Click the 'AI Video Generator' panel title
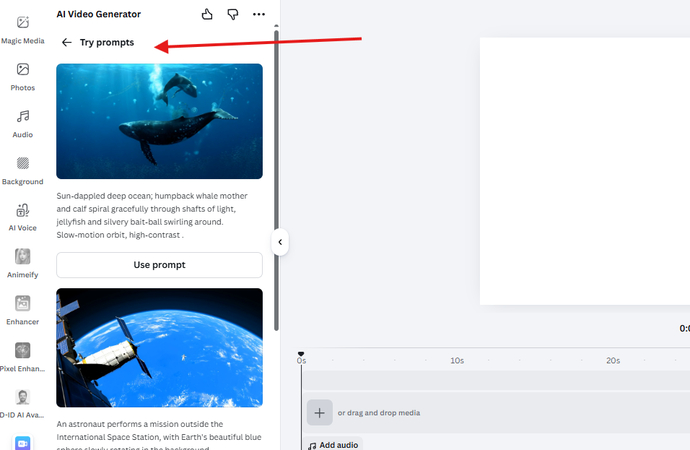This screenshot has width=690, height=450. pos(99,14)
